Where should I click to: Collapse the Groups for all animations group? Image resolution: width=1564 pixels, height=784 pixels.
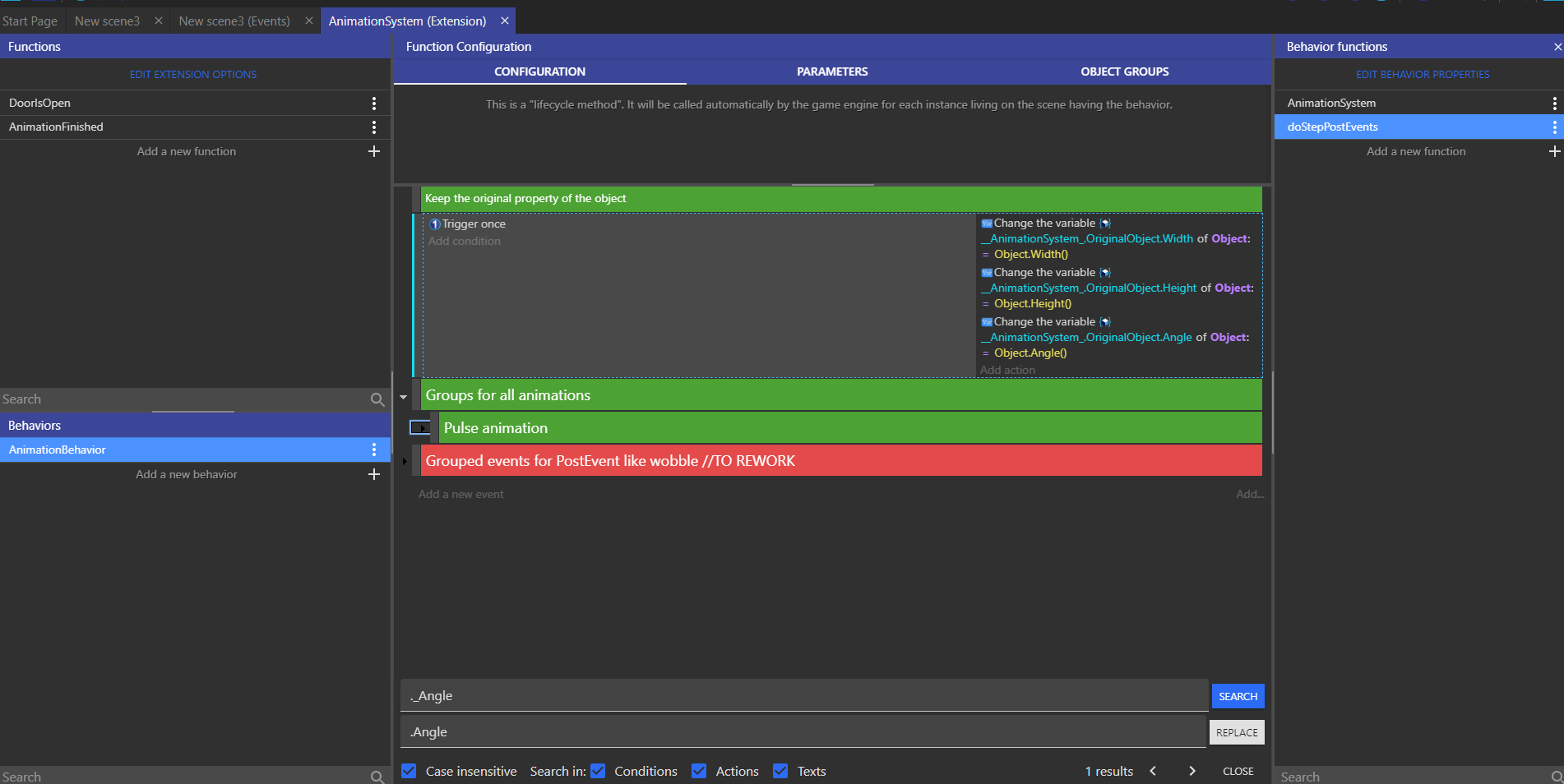403,396
